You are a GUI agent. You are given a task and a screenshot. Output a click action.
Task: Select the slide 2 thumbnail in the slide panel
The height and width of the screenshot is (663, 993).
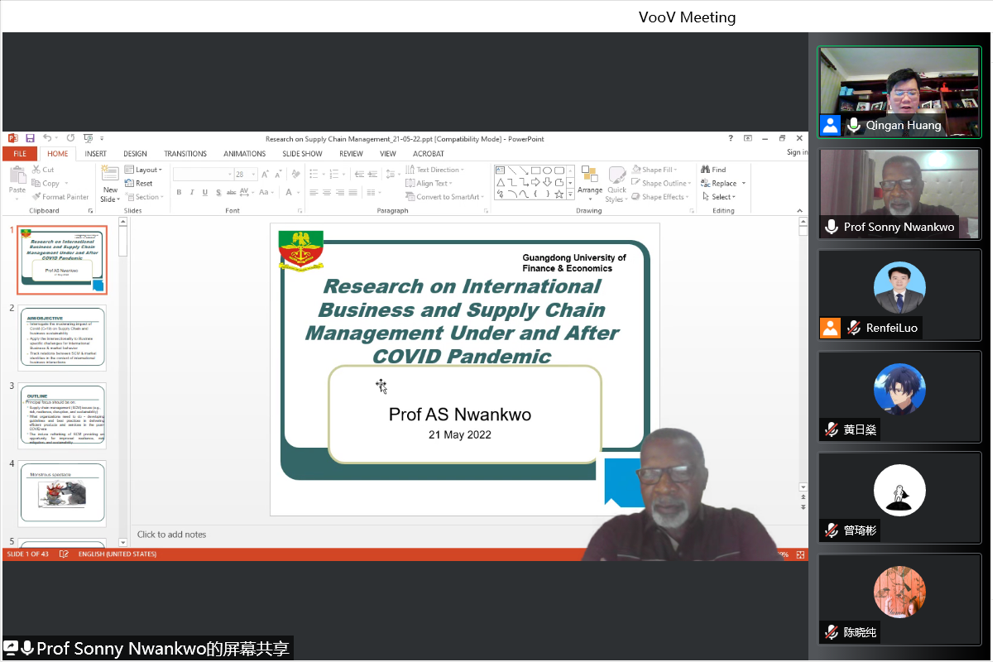62,338
